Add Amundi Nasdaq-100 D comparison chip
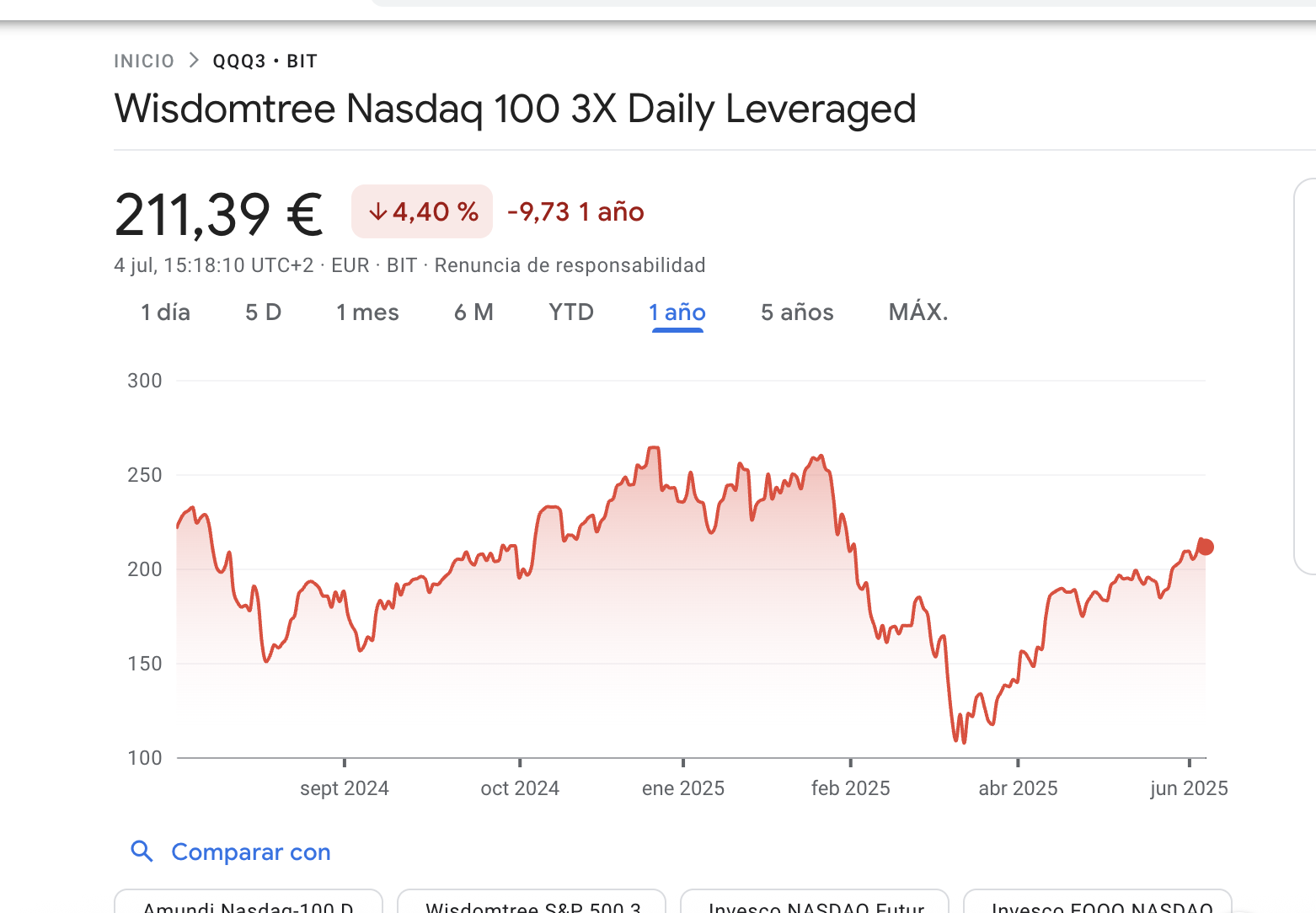The image size is (1316, 913). (x=249, y=902)
